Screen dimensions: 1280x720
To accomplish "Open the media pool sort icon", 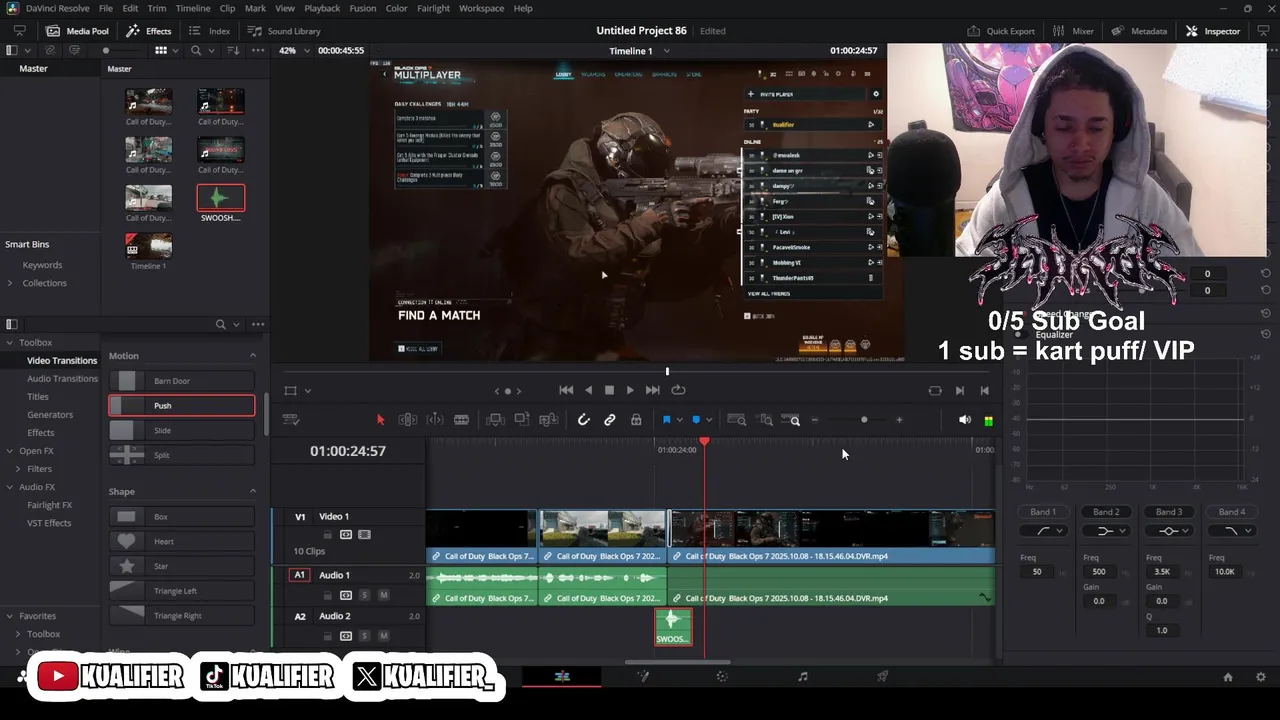I will click(233, 50).
